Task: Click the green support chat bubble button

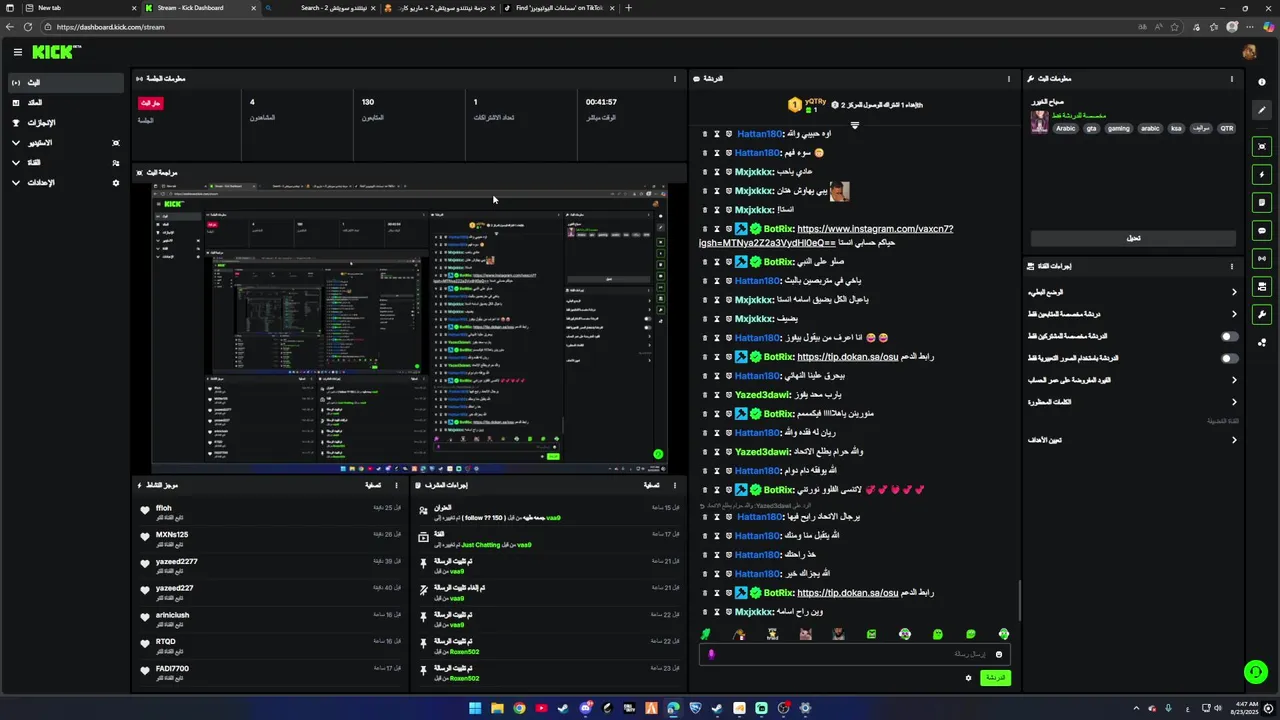Action: 1255,672
